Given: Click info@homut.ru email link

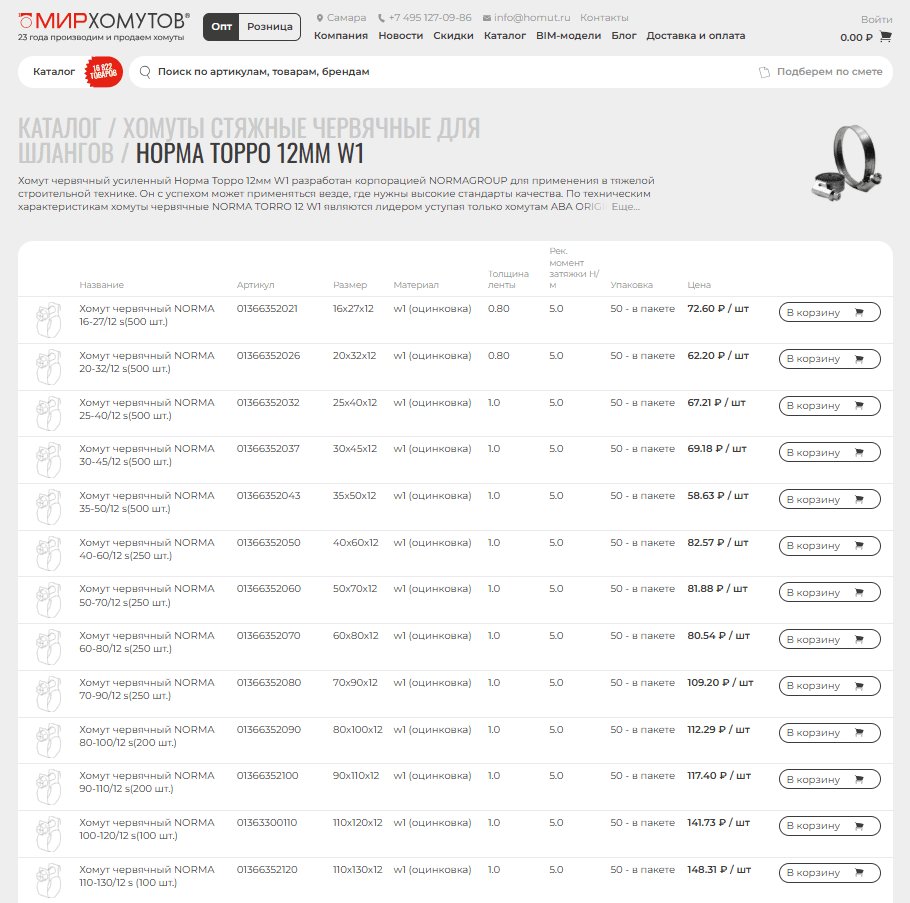Looking at the screenshot, I should point(532,18).
